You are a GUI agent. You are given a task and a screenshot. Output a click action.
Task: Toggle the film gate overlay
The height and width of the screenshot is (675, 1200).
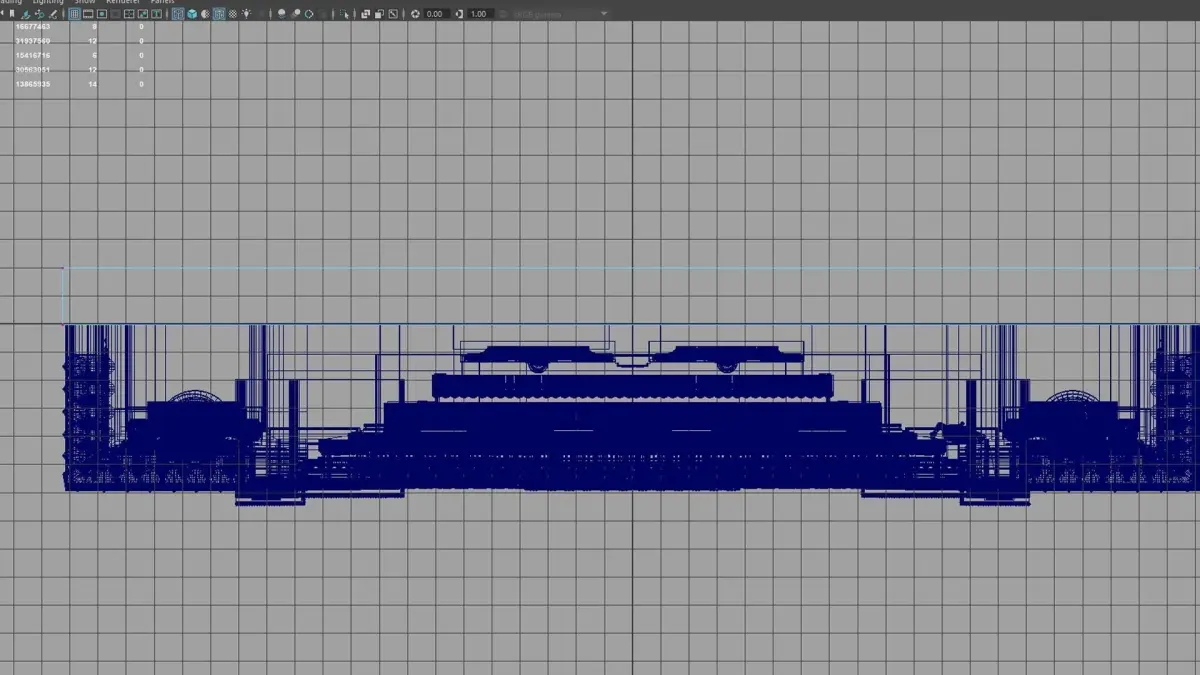tap(88, 14)
